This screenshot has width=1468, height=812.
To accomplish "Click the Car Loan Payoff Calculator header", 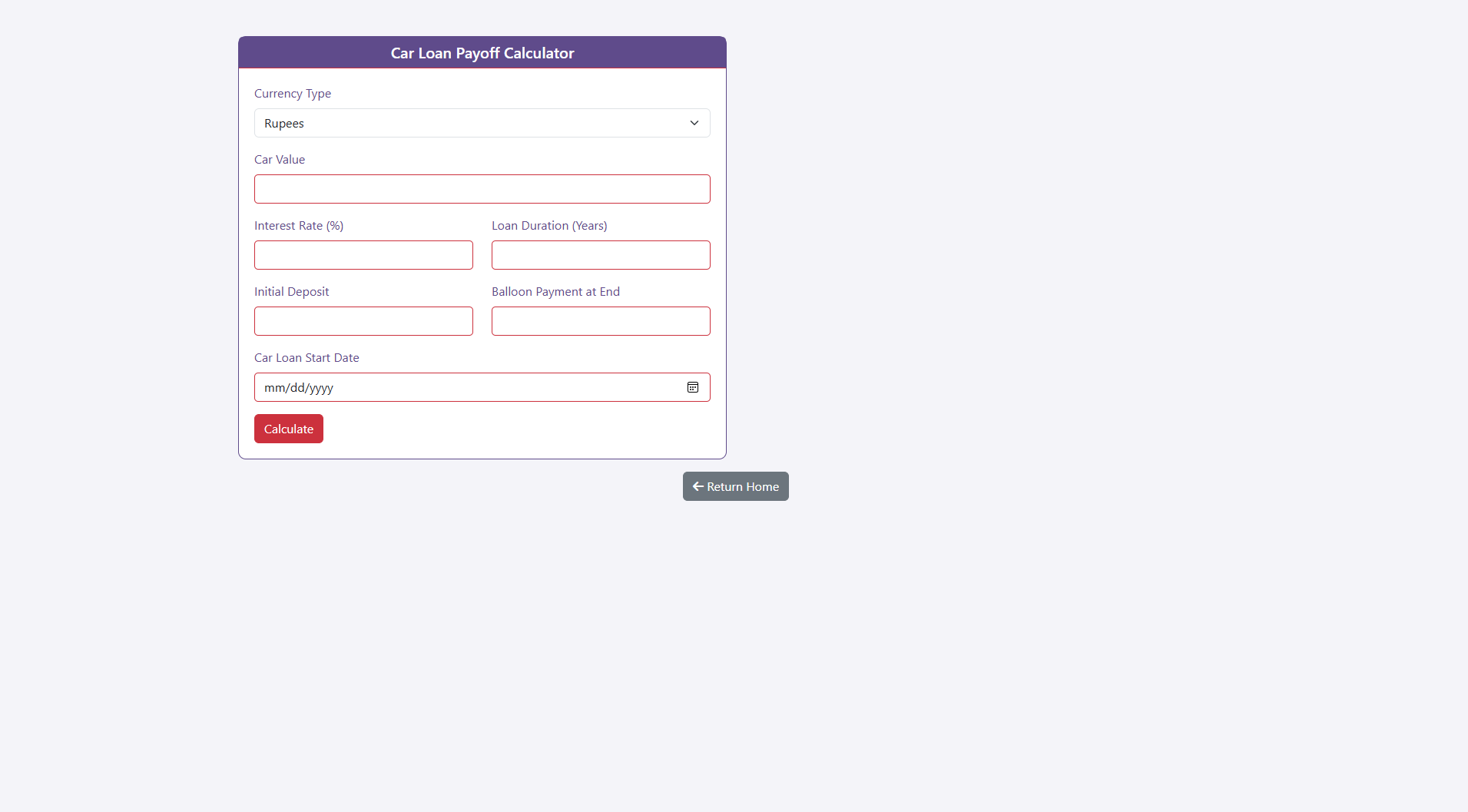I will tap(482, 53).
